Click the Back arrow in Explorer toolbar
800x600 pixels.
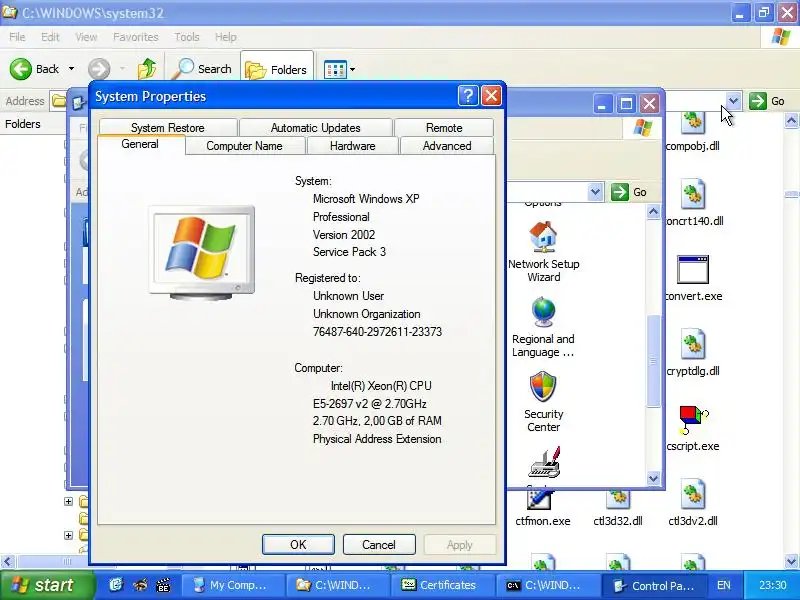pyautogui.click(x=20, y=69)
